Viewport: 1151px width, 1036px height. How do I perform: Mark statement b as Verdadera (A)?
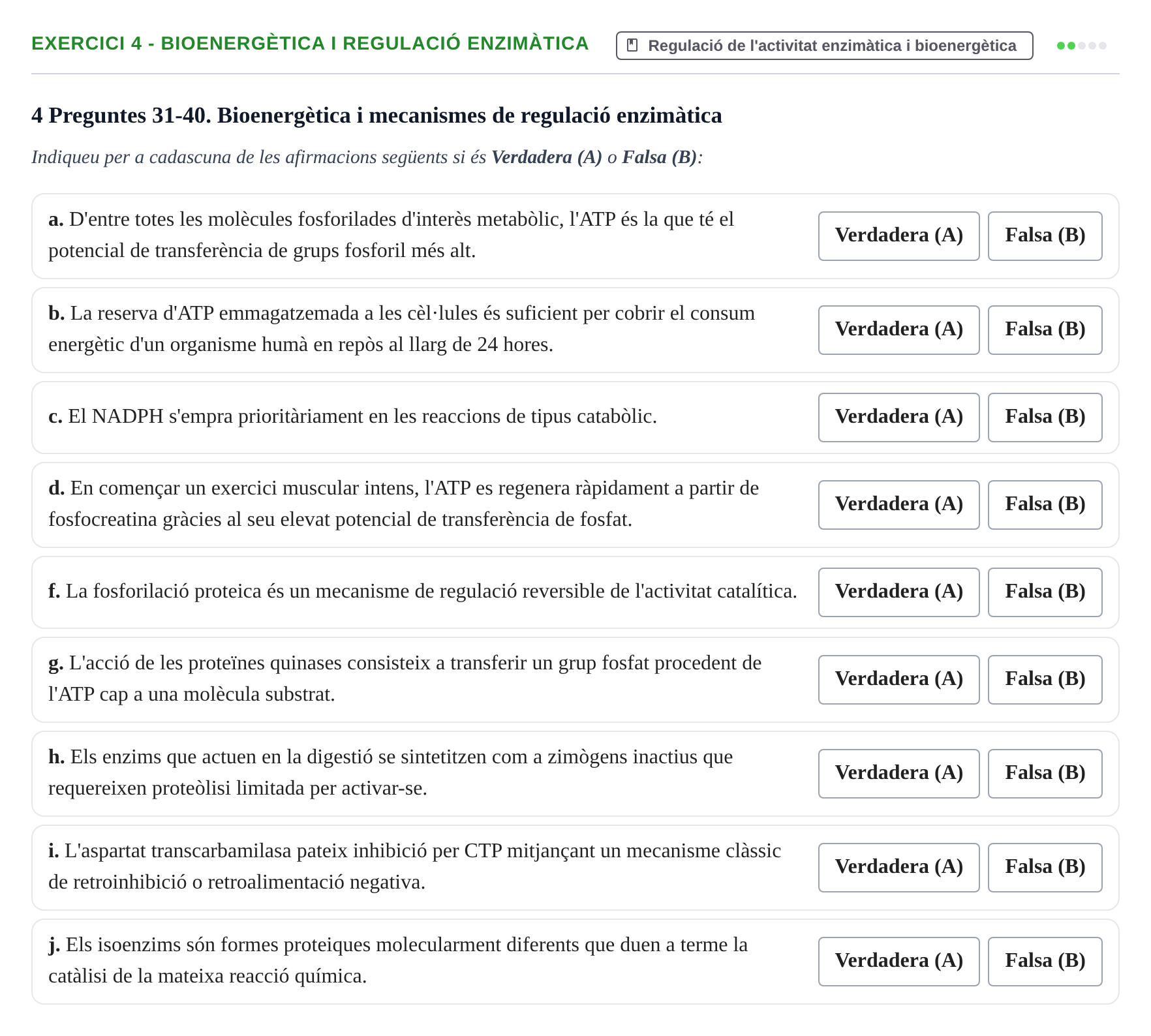click(x=898, y=330)
